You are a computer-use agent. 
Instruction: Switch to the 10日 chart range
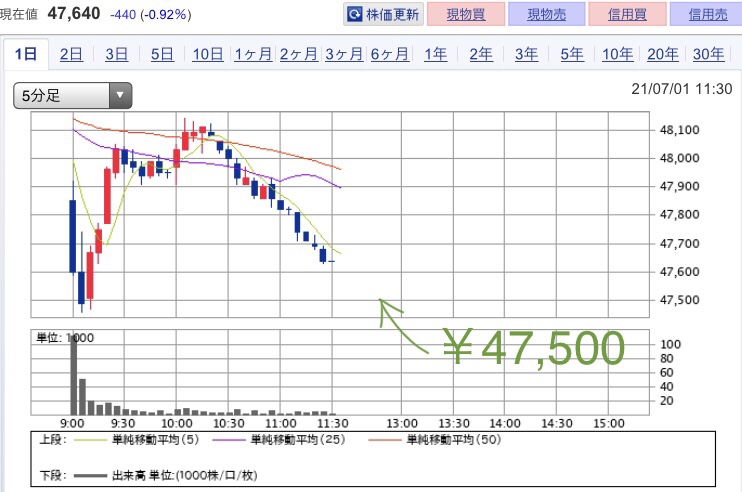click(x=208, y=54)
